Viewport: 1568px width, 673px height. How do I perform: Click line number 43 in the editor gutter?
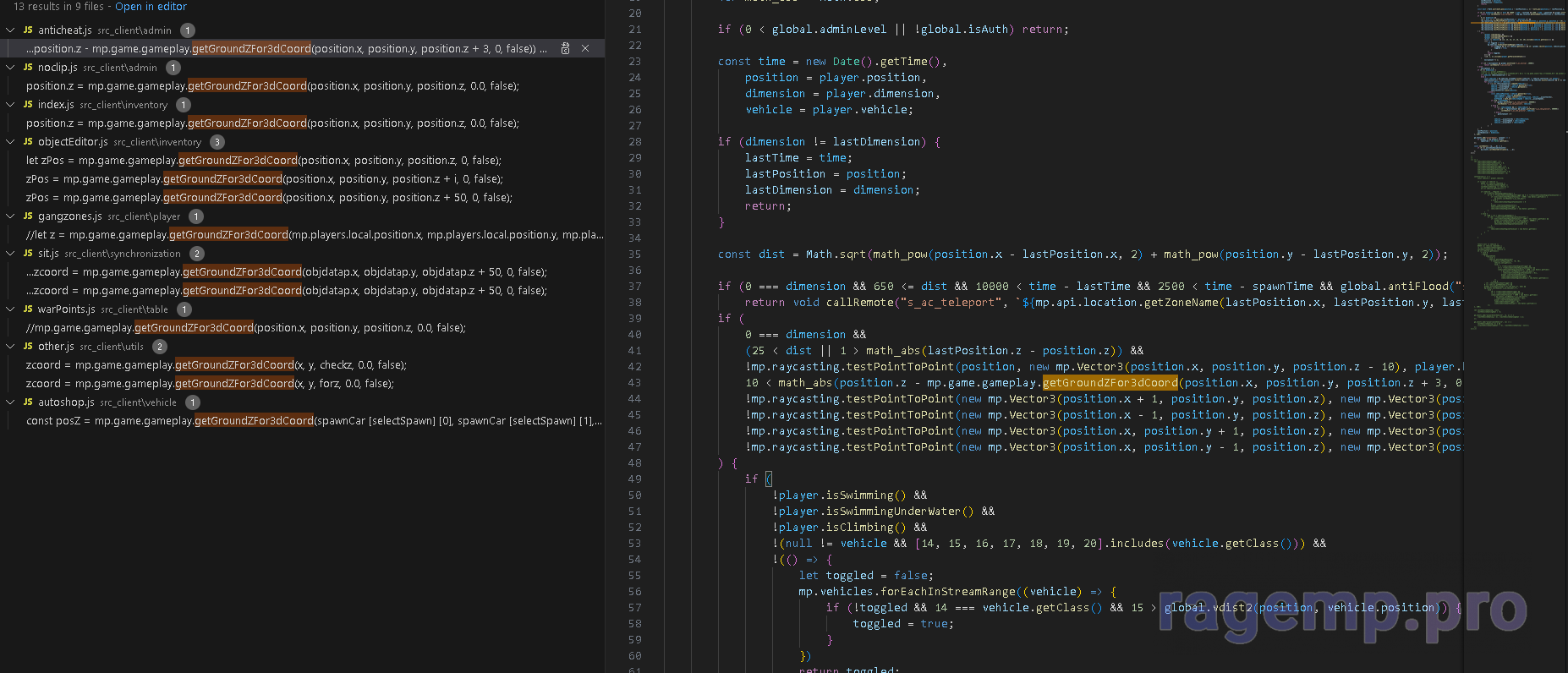pyautogui.click(x=635, y=382)
